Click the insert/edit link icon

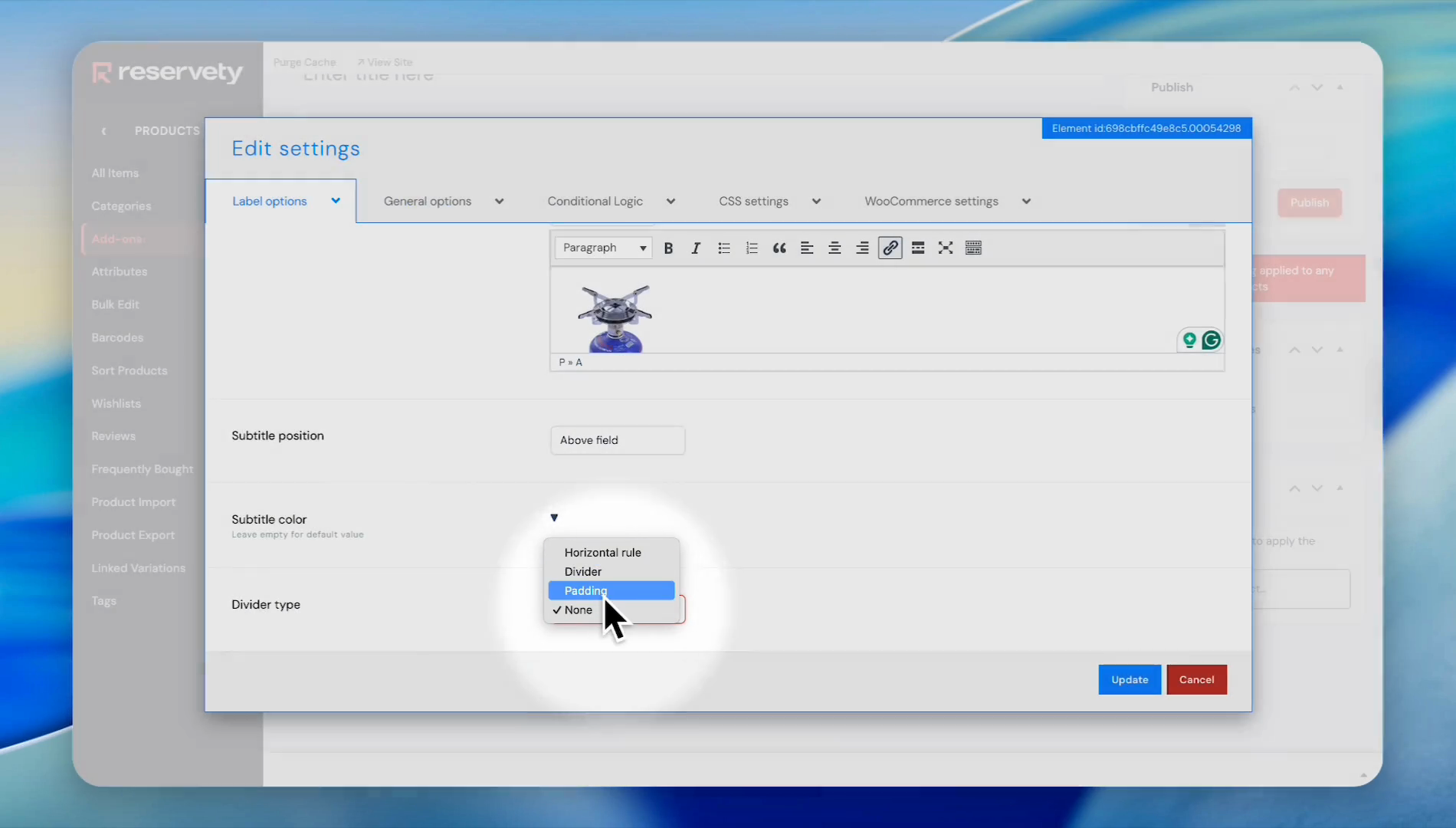point(890,248)
